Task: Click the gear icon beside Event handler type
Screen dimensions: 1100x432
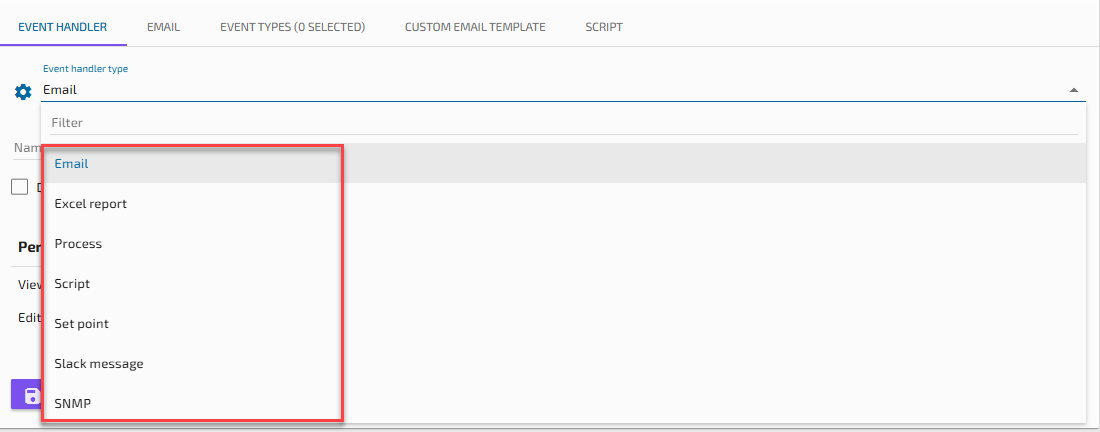Action: tap(23, 92)
